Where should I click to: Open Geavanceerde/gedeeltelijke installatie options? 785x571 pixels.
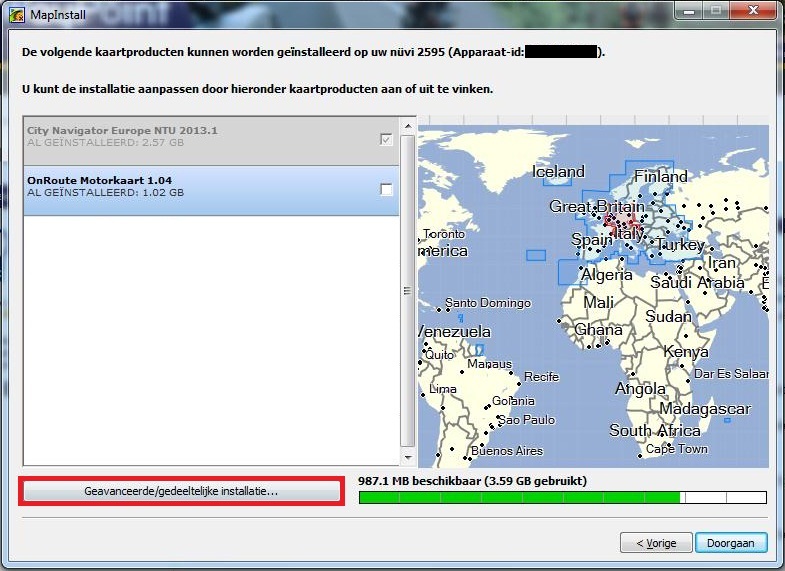coord(182,491)
